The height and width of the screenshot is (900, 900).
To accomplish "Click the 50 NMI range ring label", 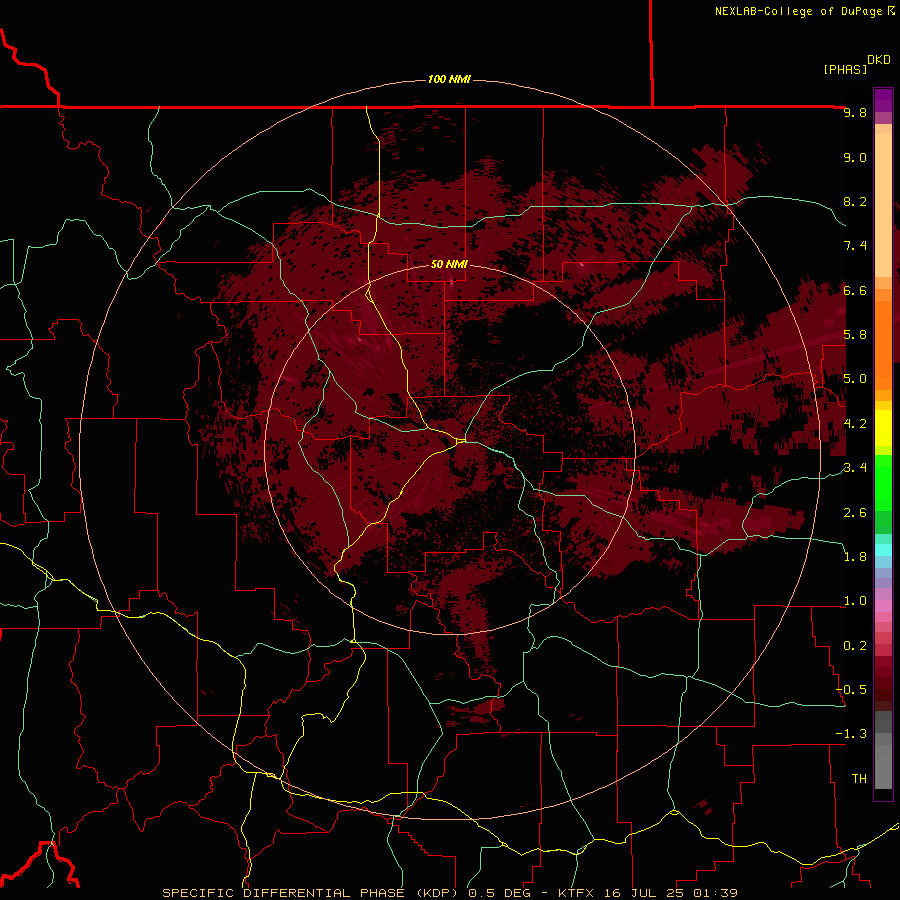I will click(449, 264).
